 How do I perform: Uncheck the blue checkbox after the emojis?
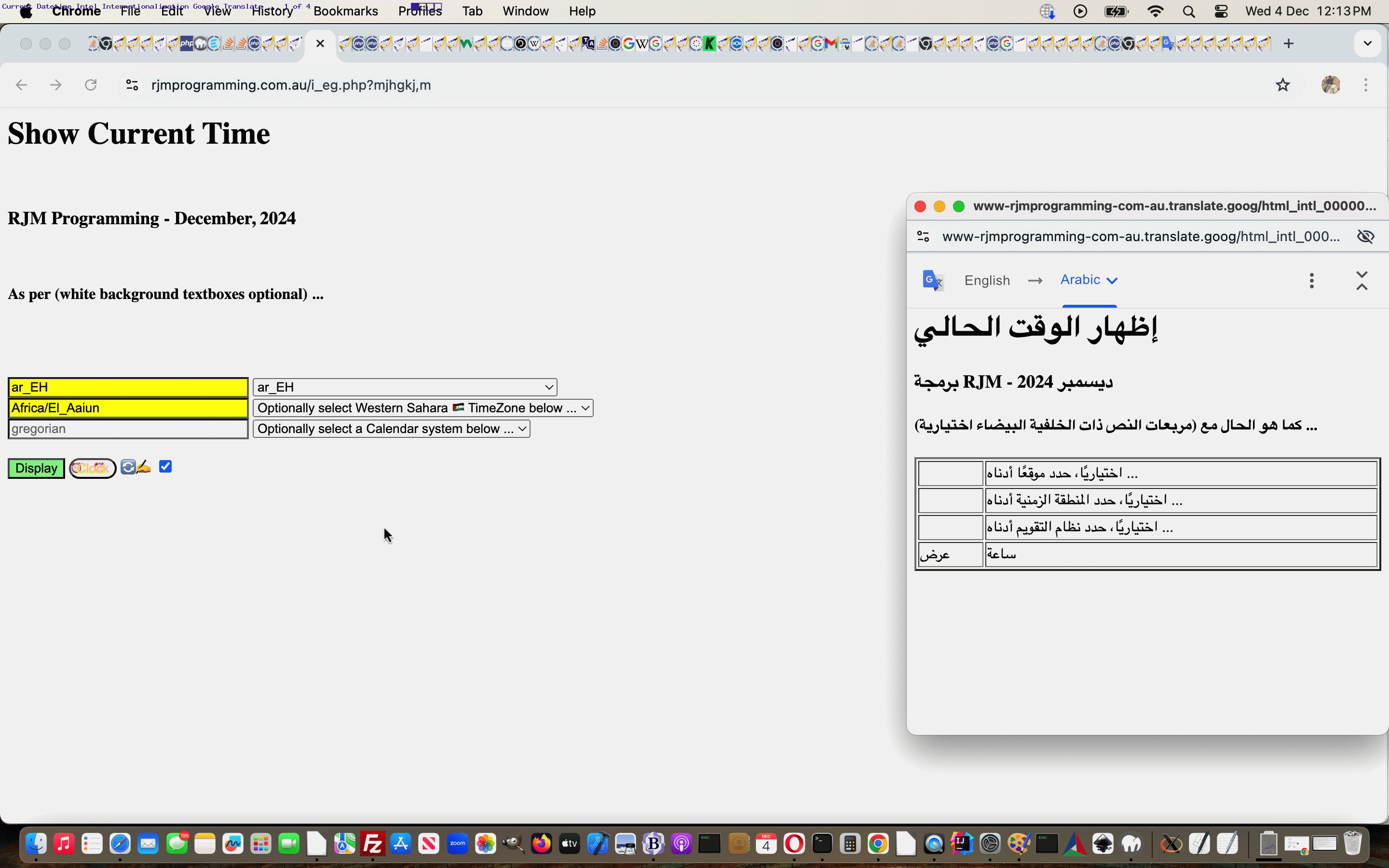click(x=165, y=466)
